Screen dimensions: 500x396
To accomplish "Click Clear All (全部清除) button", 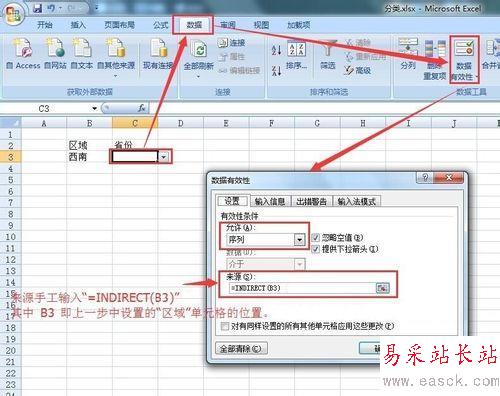I will [x=241, y=349].
